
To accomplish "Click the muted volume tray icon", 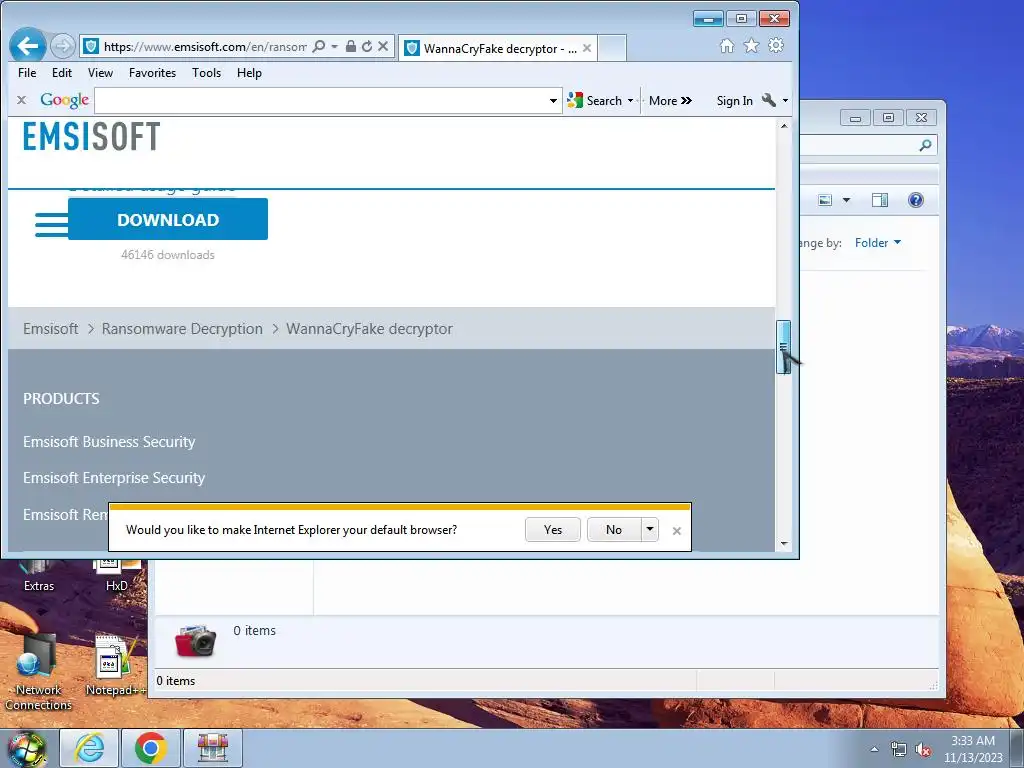I will 923,750.
